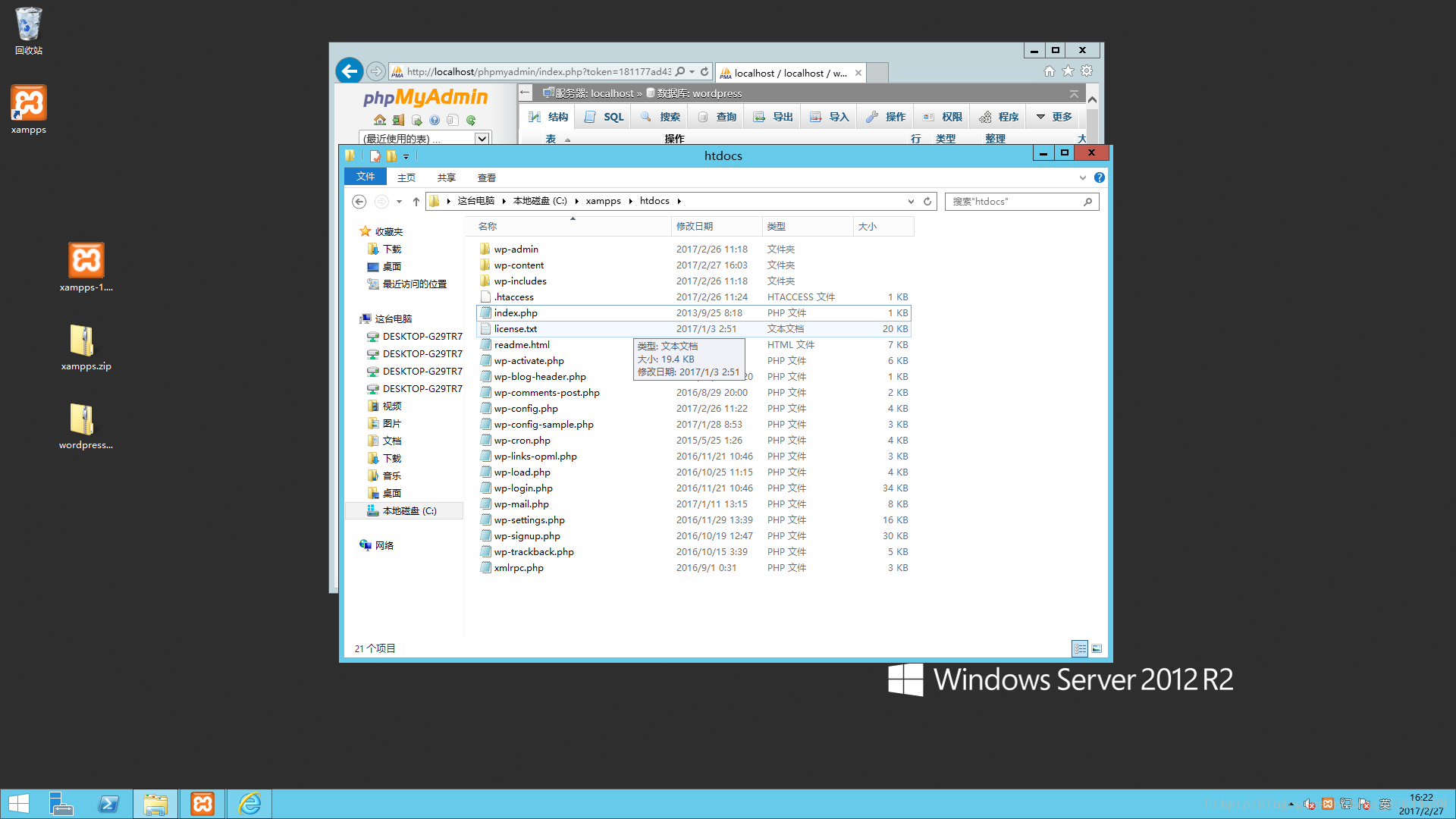Open IE favorites star icon
The image size is (1456, 819).
[x=1068, y=71]
